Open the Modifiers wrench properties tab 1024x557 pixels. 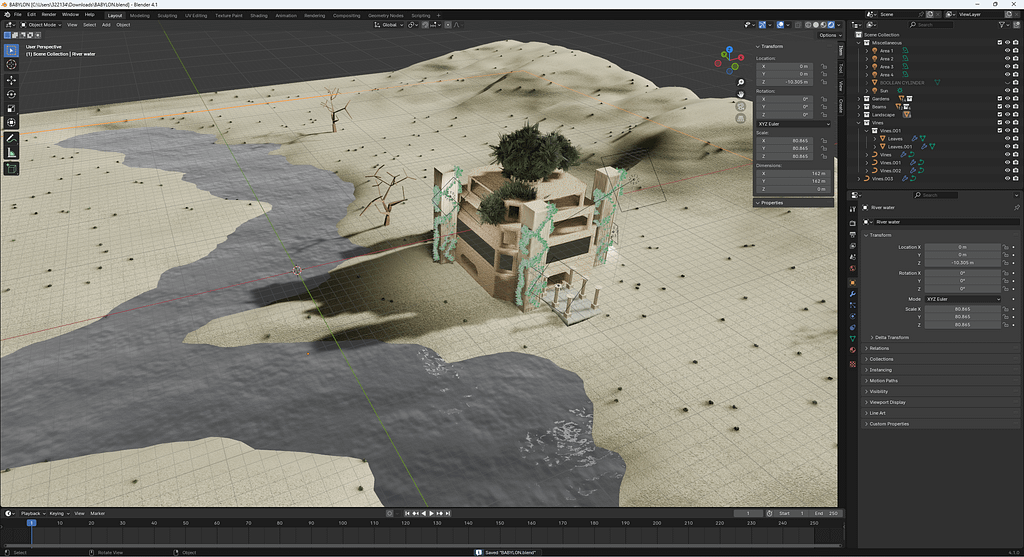(x=853, y=294)
